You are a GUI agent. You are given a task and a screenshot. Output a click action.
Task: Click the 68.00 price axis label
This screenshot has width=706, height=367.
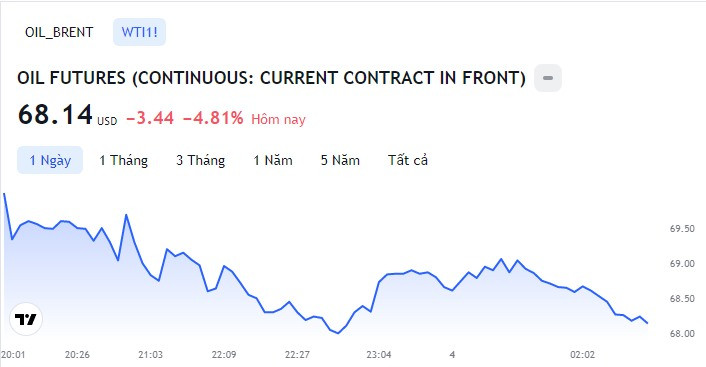click(682, 334)
